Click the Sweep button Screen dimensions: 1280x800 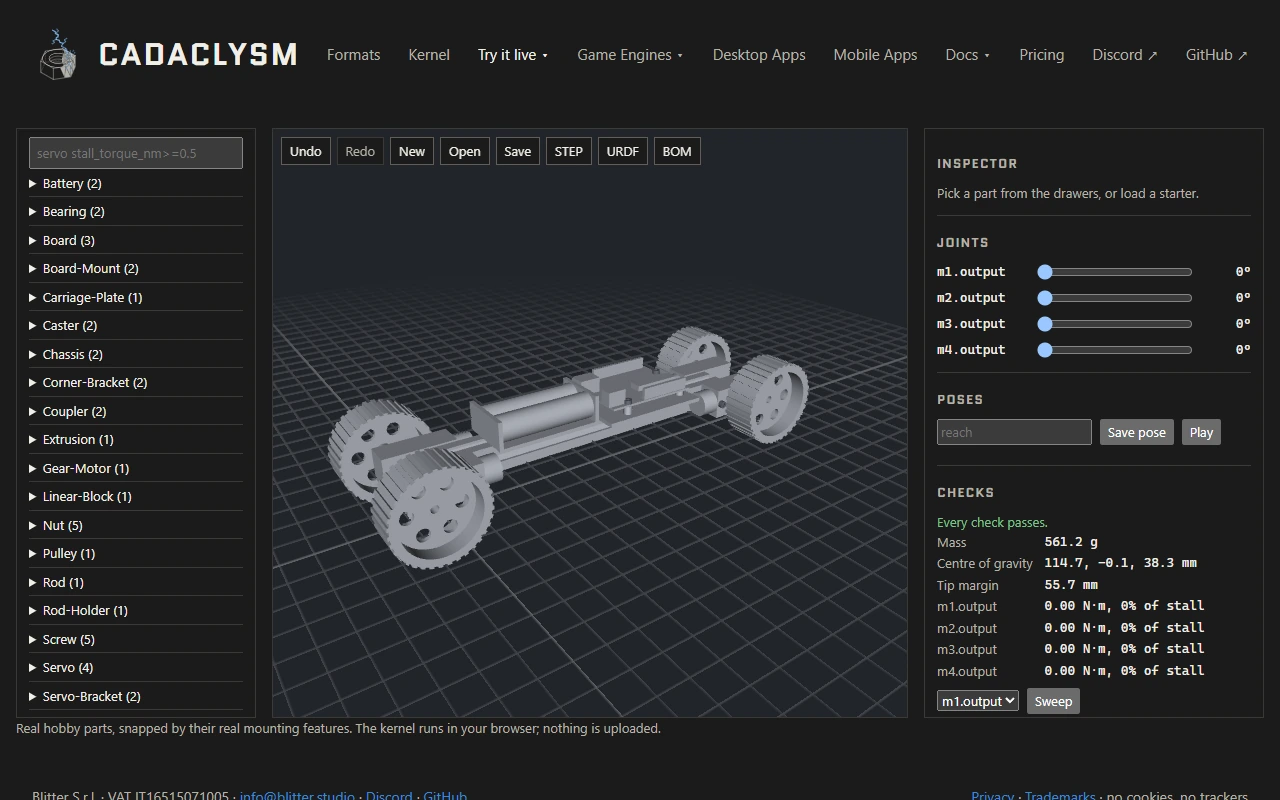click(x=1053, y=702)
